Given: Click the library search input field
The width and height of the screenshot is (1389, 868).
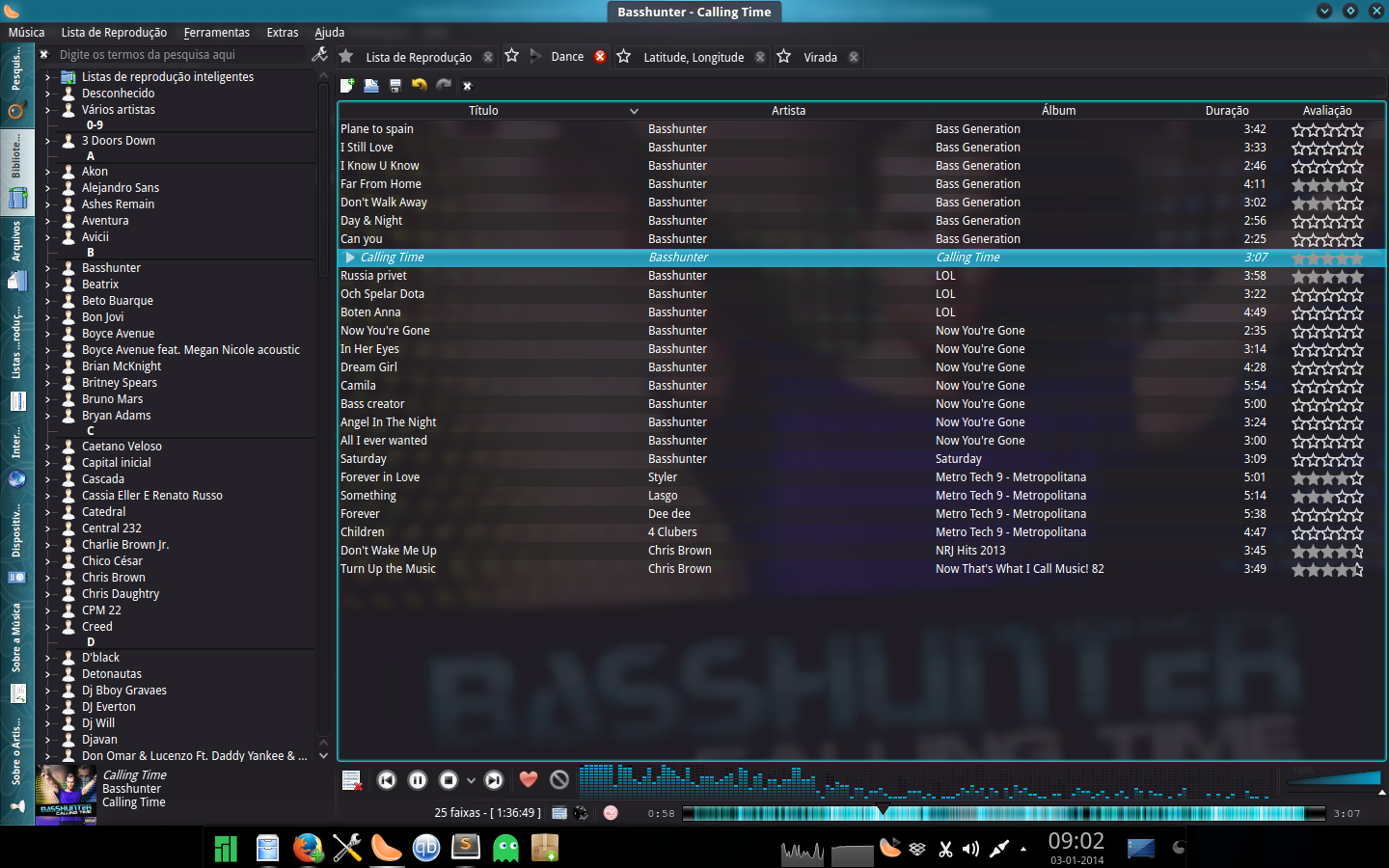Looking at the screenshot, I should tap(179, 55).
